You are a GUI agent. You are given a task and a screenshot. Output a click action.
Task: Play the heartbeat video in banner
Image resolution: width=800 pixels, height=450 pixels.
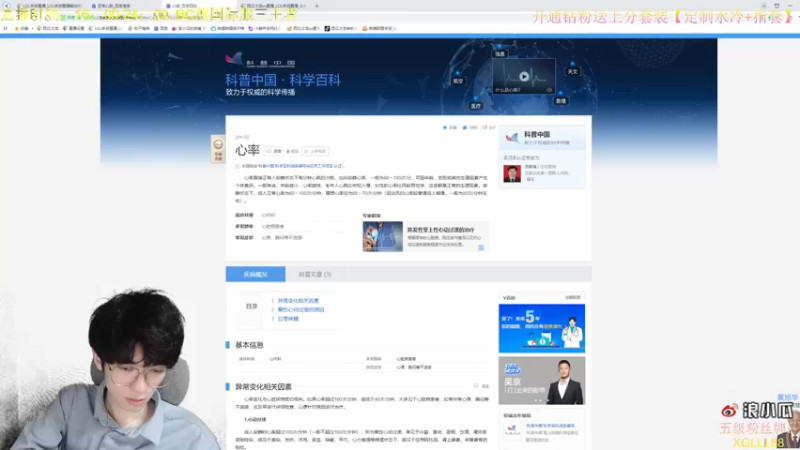click(524, 77)
